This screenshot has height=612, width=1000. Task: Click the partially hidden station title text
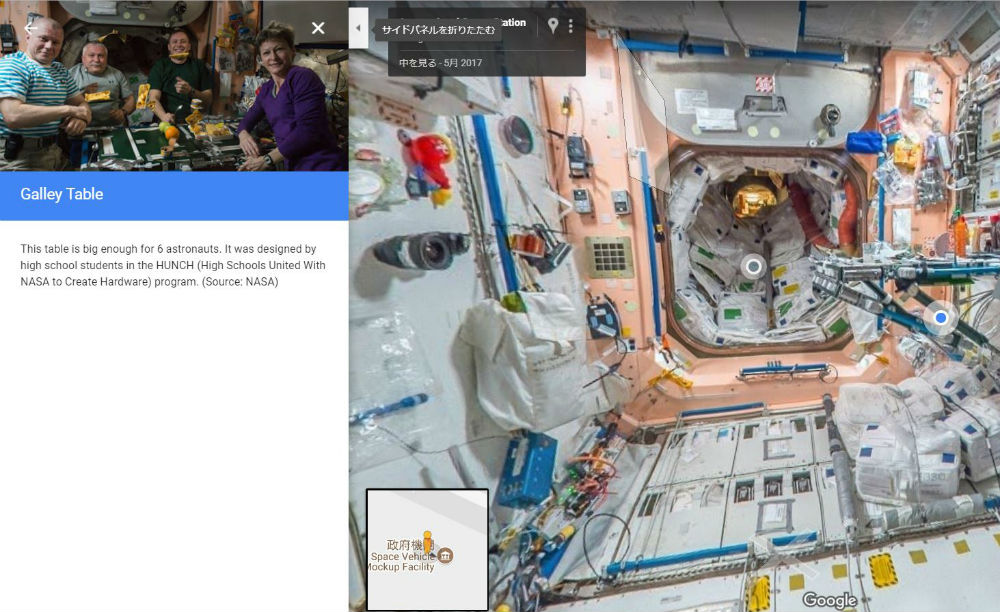[x=513, y=23]
